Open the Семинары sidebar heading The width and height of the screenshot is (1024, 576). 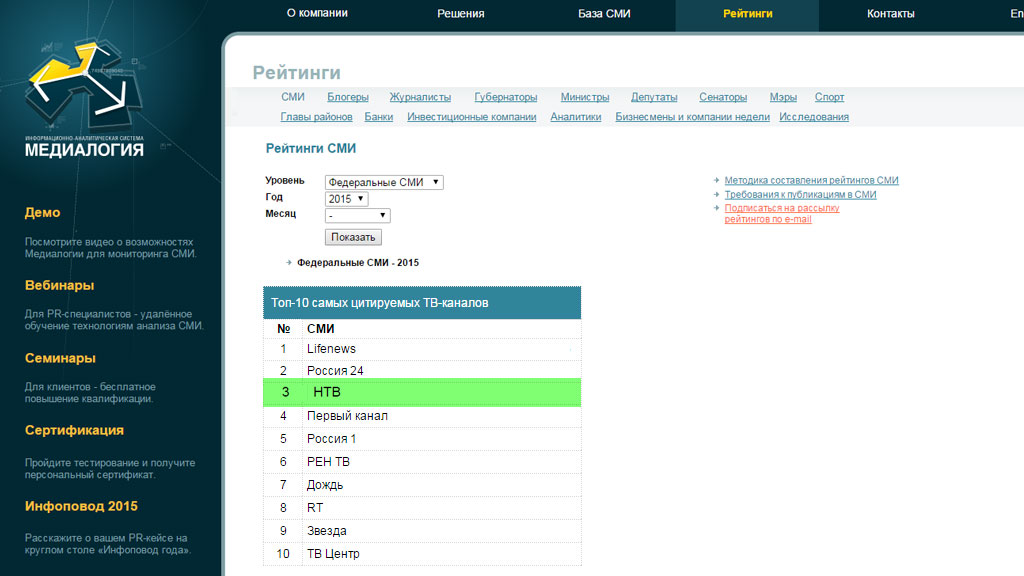click(x=60, y=358)
